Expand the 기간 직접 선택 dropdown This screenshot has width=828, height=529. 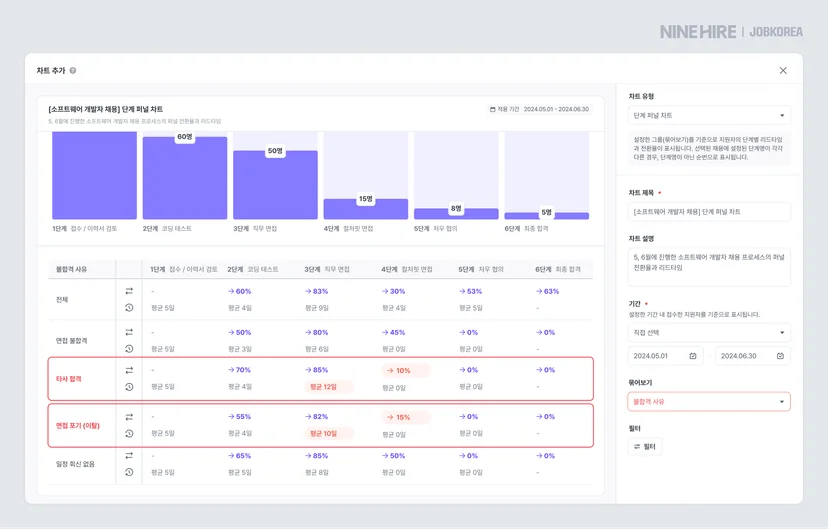[x=709, y=333]
